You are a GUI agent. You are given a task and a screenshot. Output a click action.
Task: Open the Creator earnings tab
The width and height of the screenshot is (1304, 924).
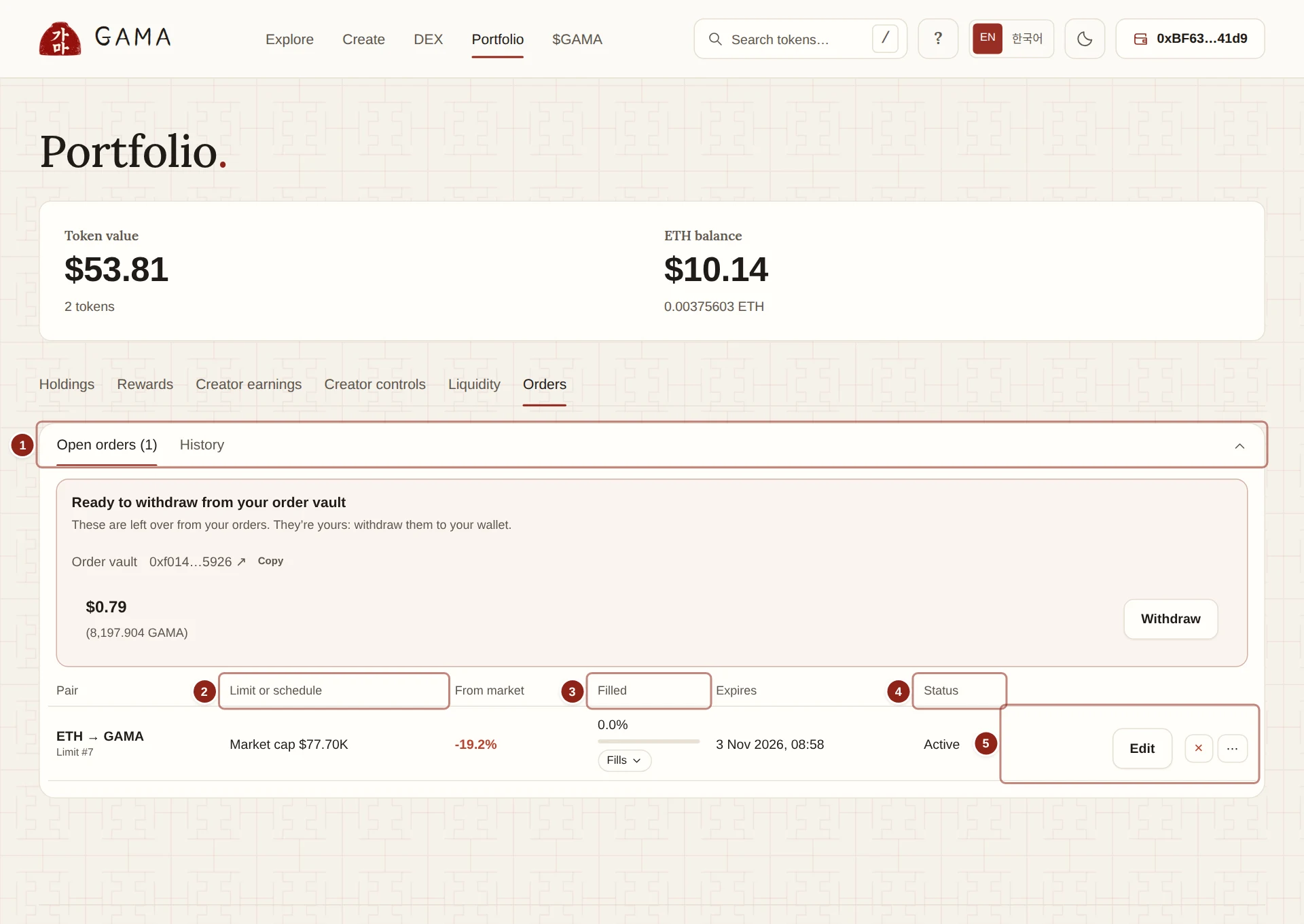coord(249,384)
